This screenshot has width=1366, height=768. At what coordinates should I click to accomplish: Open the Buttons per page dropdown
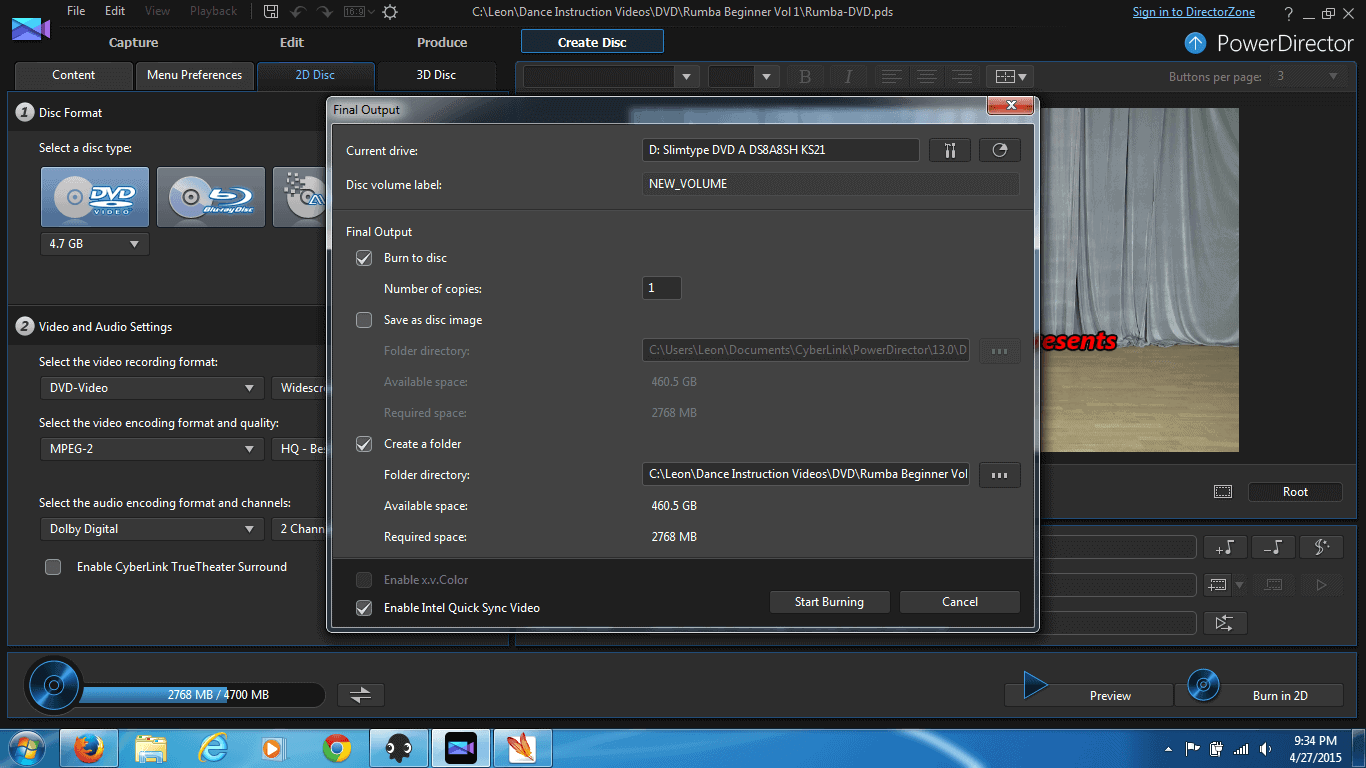click(1308, 77)
